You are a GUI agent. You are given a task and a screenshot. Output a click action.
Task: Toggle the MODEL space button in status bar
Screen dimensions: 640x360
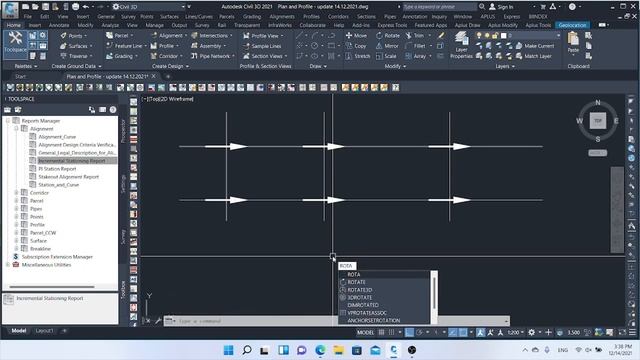365,333
